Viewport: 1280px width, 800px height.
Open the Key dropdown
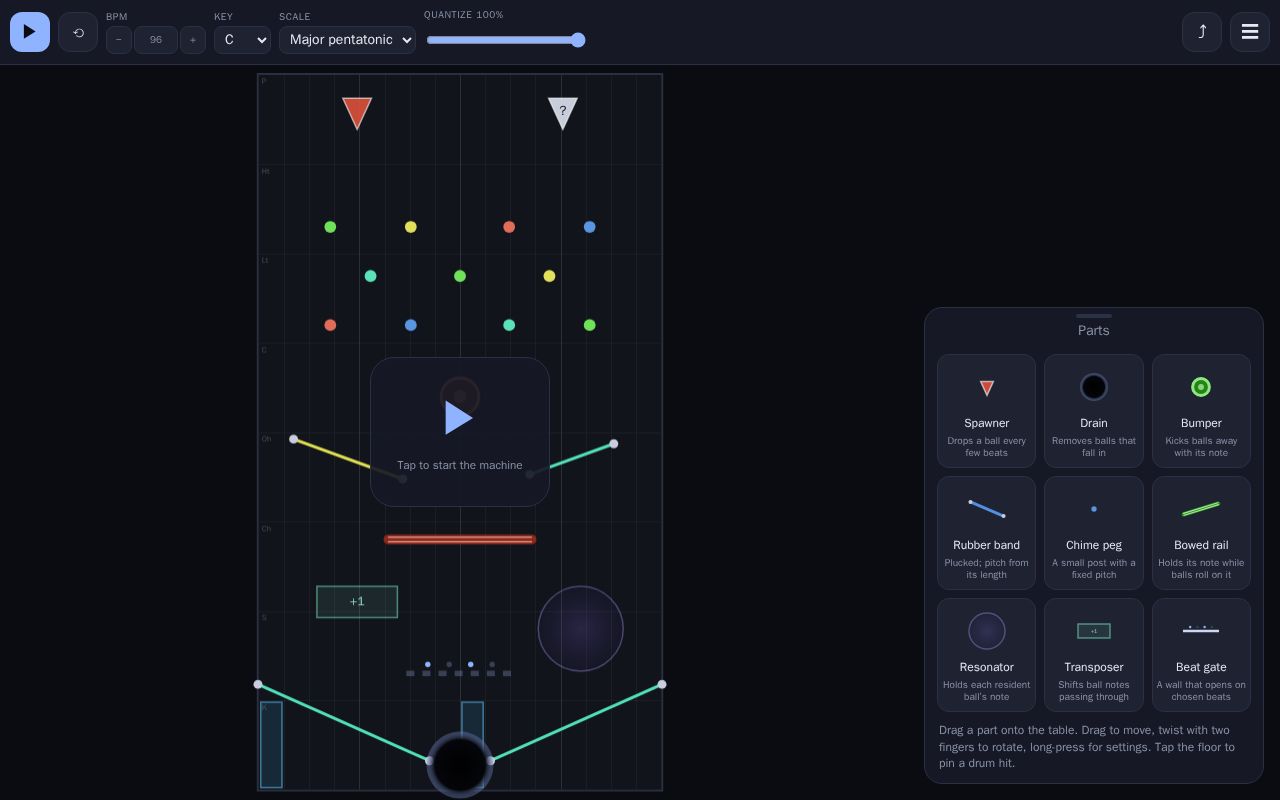point(242,39)
